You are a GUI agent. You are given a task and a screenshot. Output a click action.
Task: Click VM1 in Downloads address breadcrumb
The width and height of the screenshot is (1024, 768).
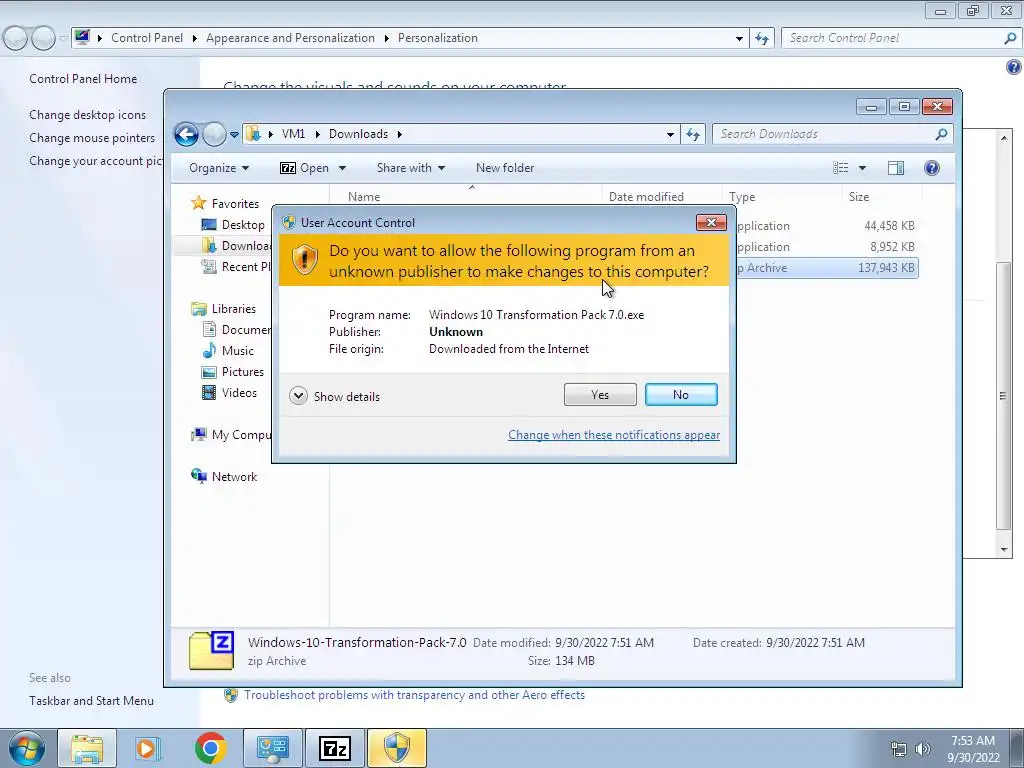click(293, 134)
